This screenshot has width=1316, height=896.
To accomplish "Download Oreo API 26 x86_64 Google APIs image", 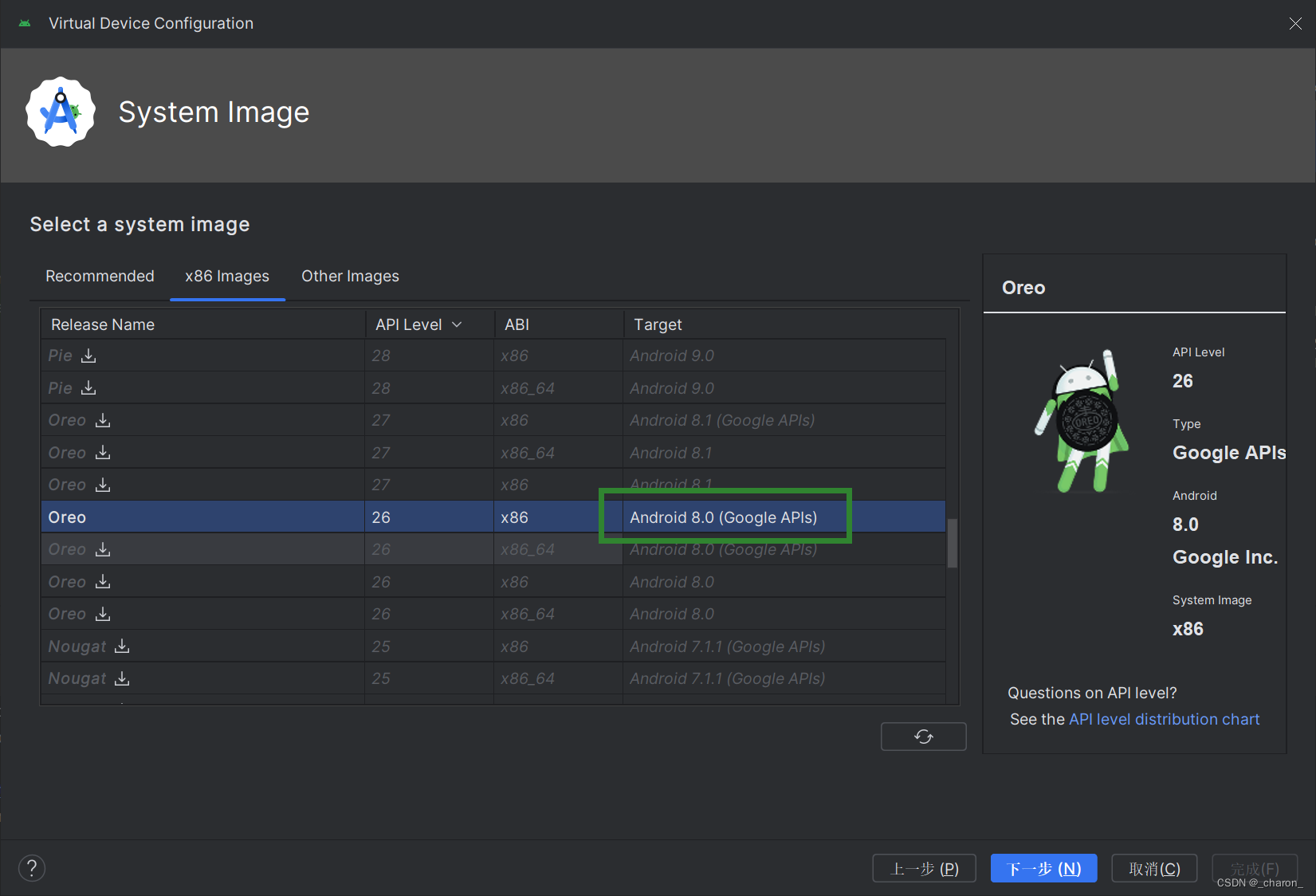I will 103,549.
